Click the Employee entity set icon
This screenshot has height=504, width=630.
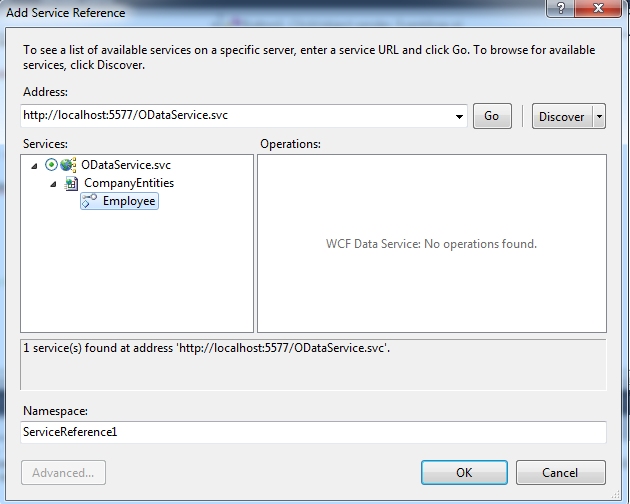(89, 201)
